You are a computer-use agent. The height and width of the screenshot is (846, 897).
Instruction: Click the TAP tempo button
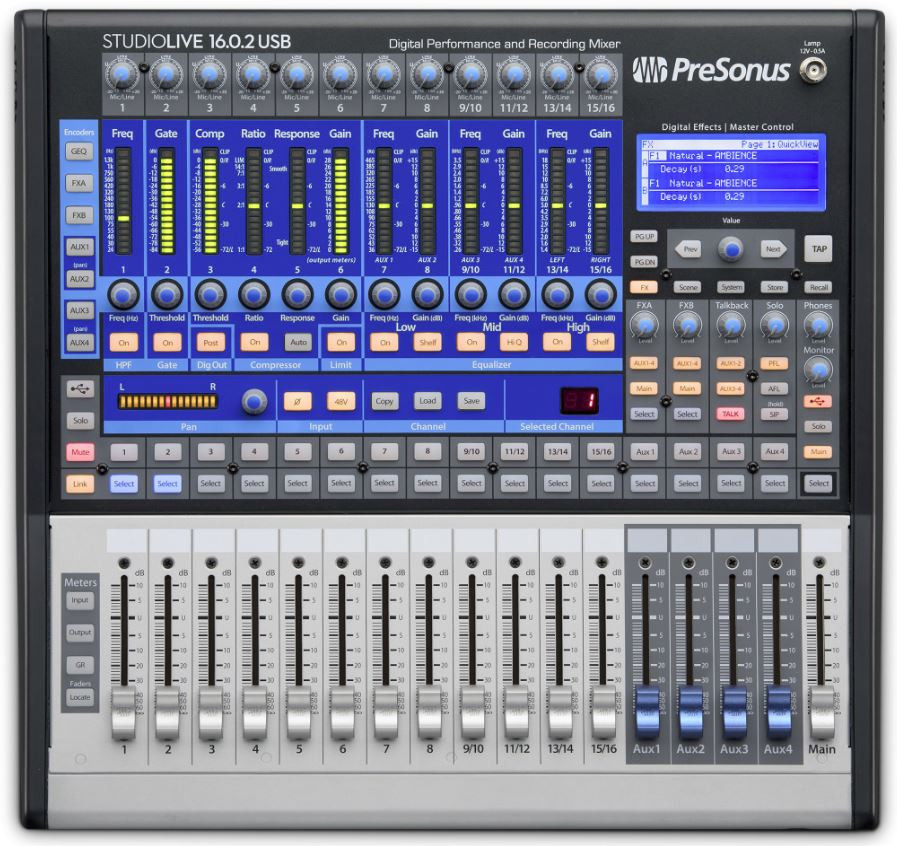pos(819,249)
